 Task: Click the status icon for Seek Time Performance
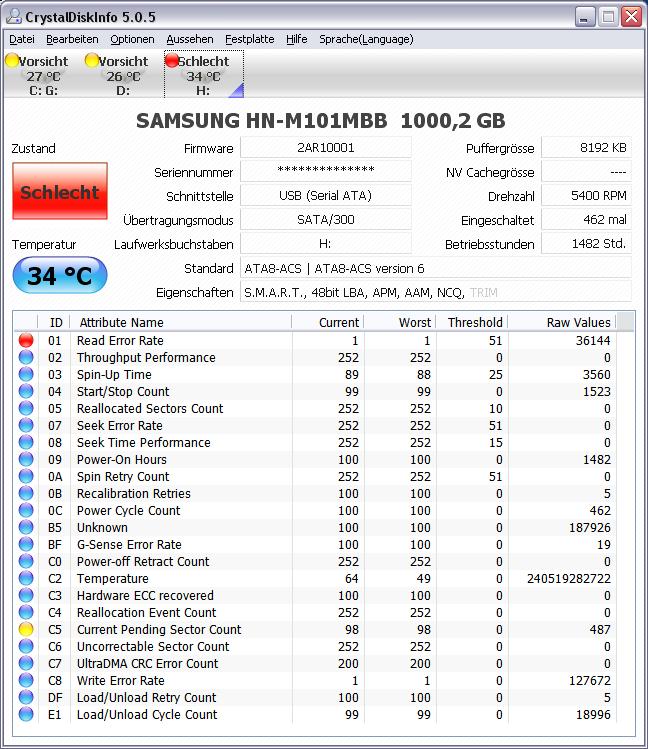tap(26, 442)
